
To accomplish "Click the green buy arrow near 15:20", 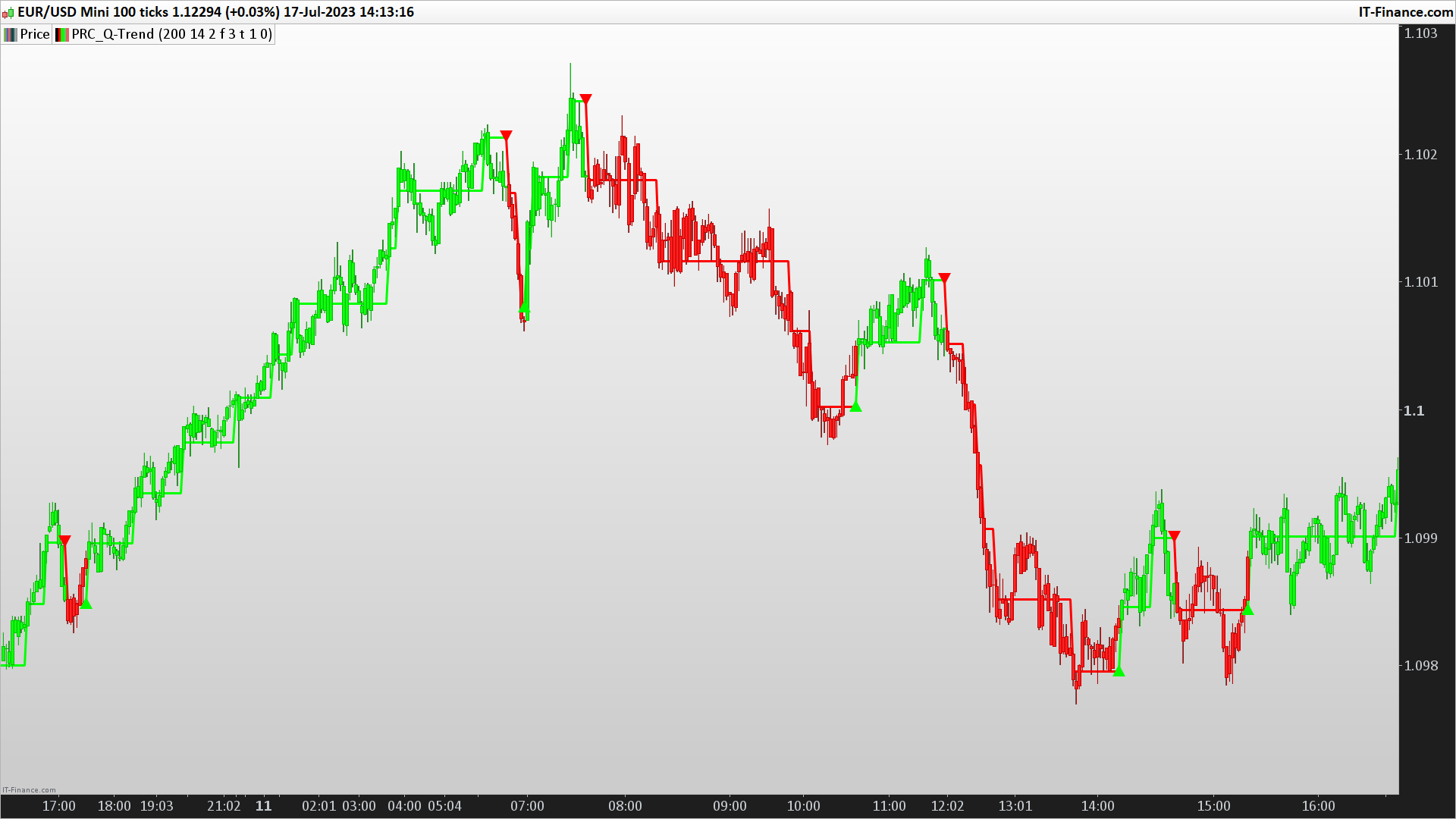I will pos(1247,610).
